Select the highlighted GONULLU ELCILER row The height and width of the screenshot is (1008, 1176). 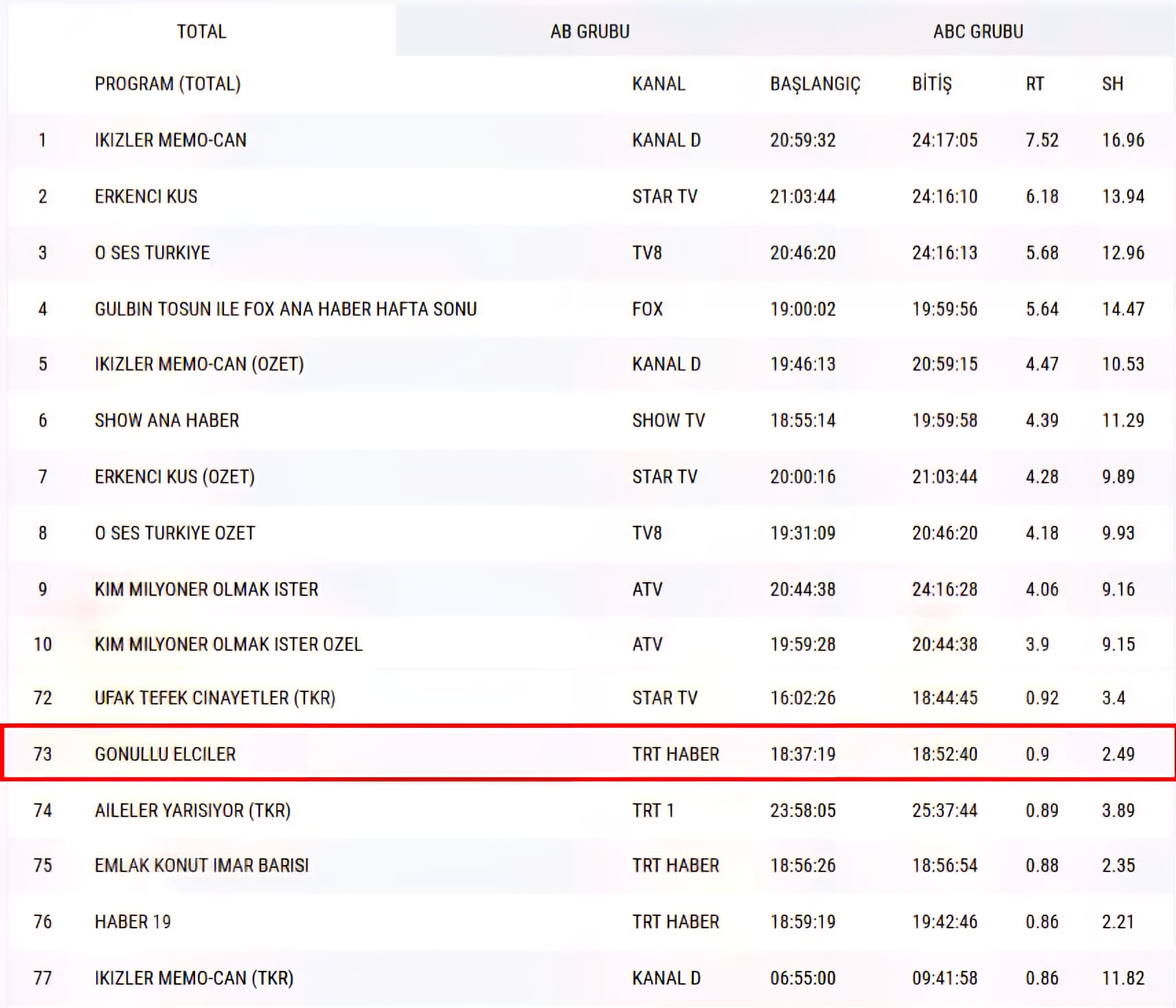[165, 754]
